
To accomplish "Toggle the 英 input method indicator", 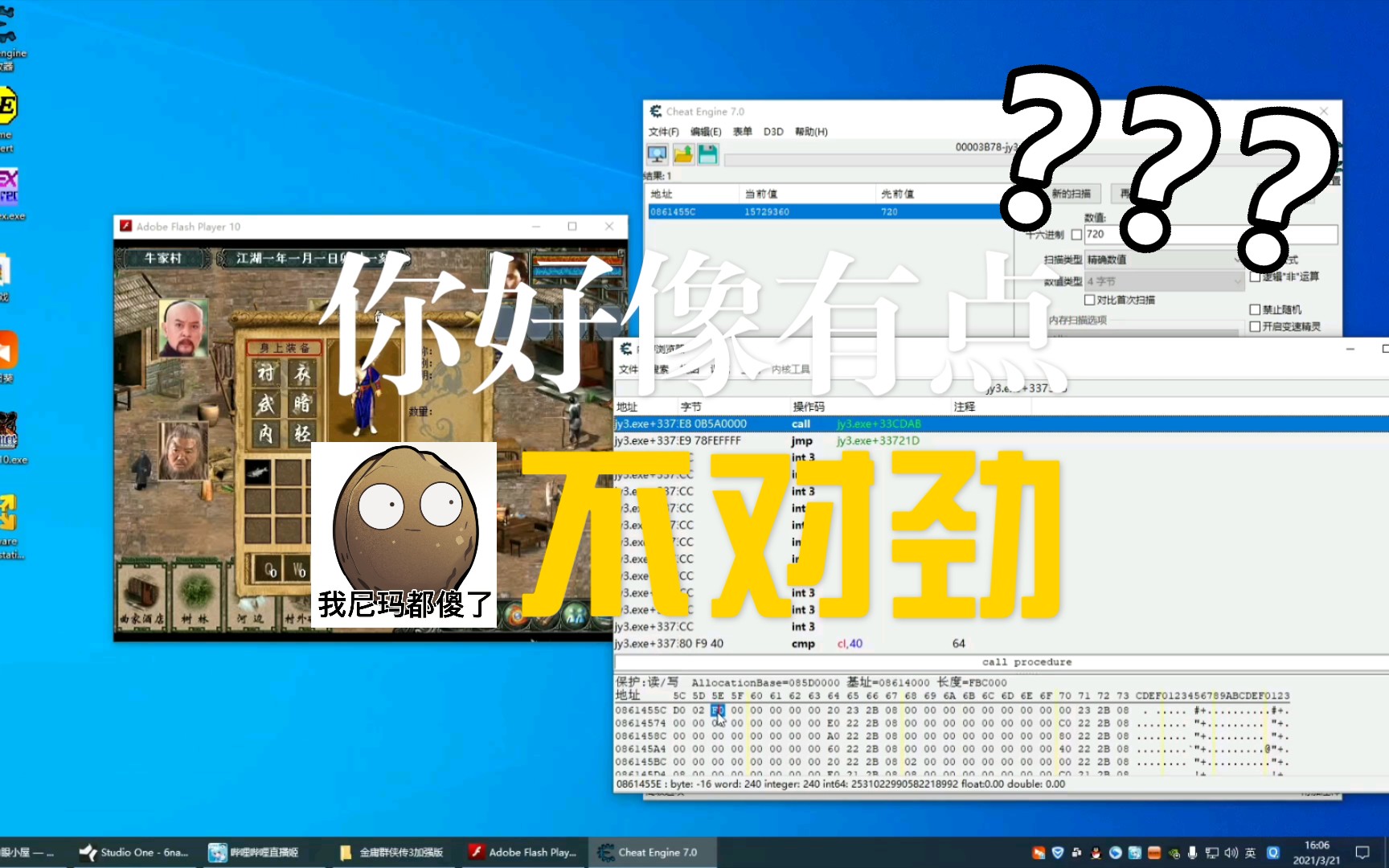I will pos(1251,853).
